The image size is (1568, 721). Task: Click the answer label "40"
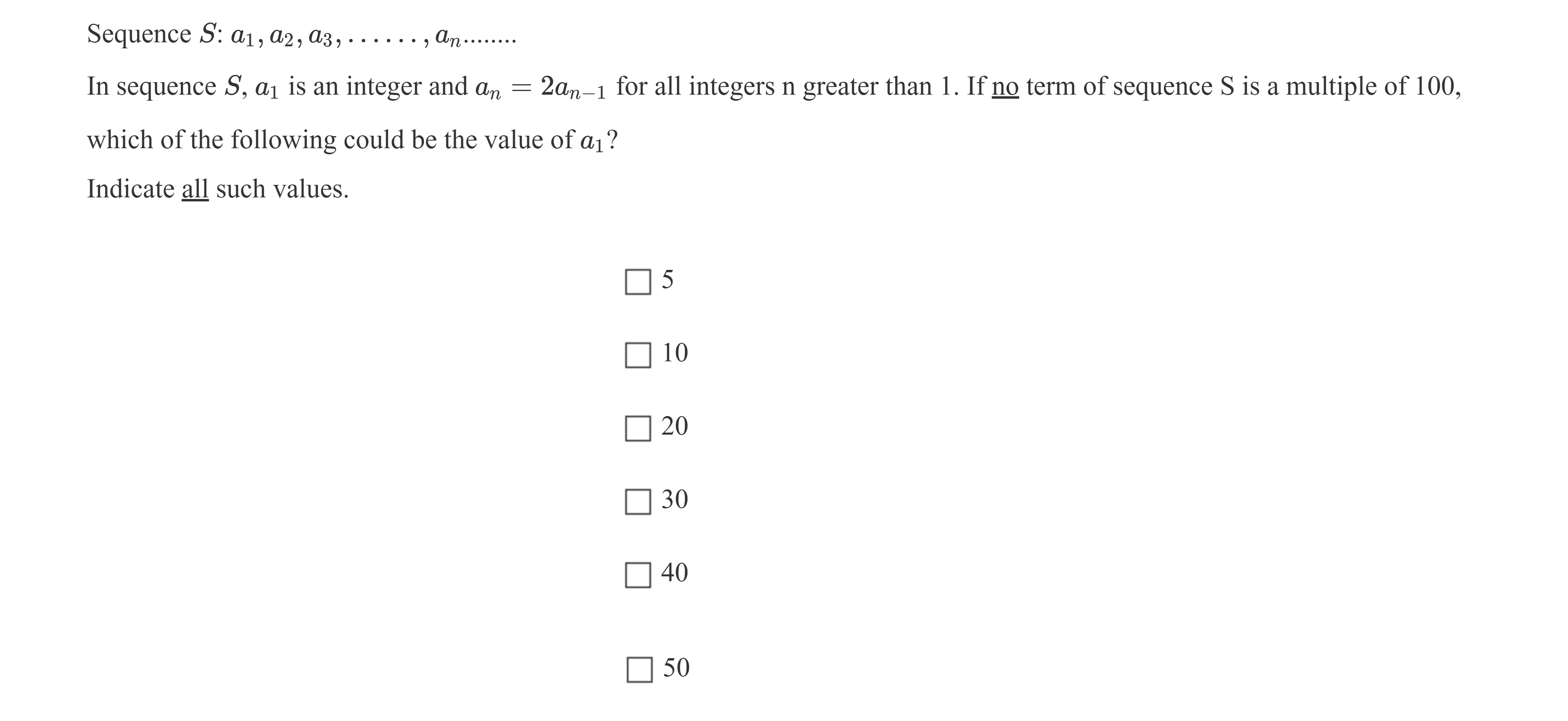pyautogui.click(x=674, y=572)
